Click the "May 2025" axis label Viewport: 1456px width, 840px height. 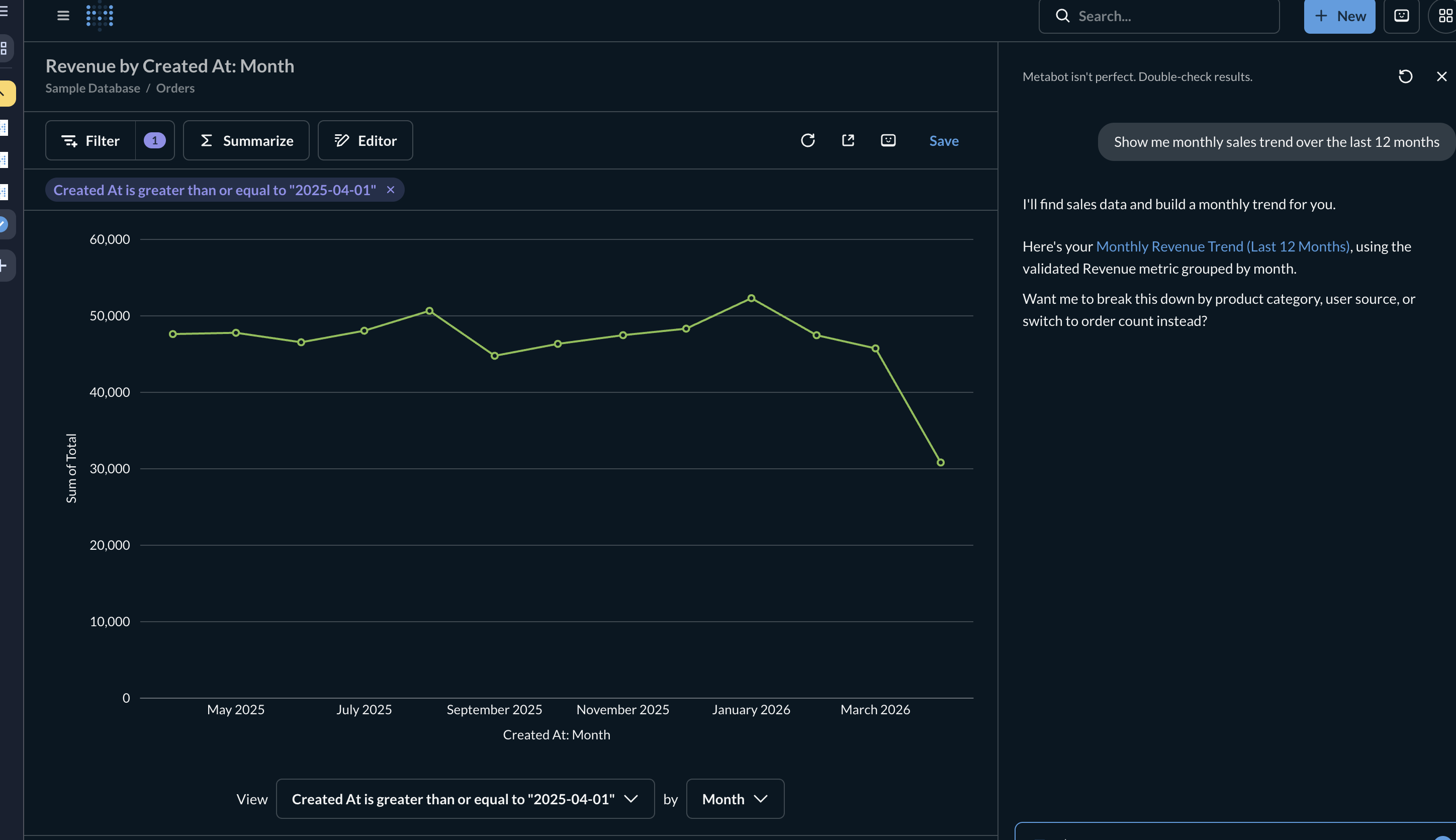pos(236,709)
